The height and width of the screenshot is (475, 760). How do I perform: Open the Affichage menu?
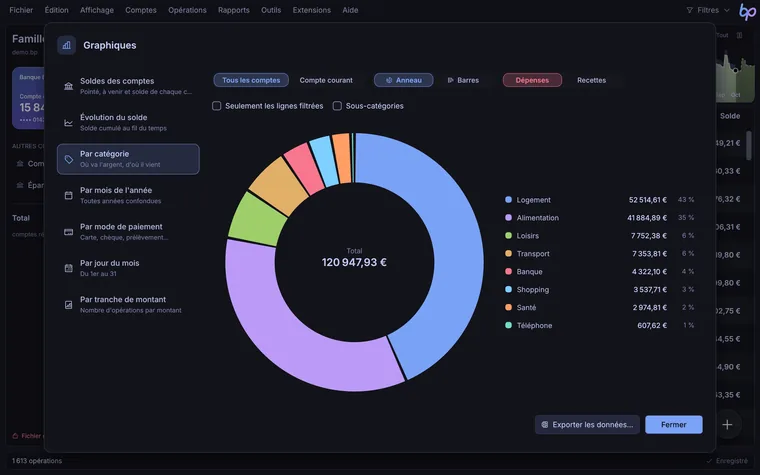pyautogui.click(x=97, y=10)
